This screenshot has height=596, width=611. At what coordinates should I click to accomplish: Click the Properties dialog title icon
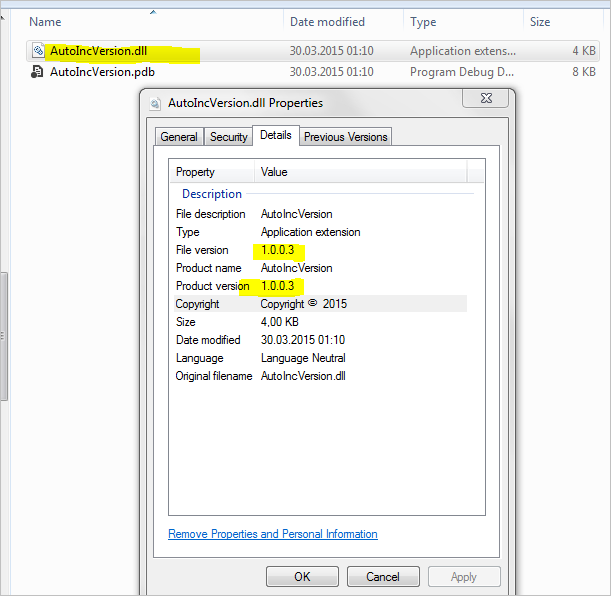(x=155, y=103)
